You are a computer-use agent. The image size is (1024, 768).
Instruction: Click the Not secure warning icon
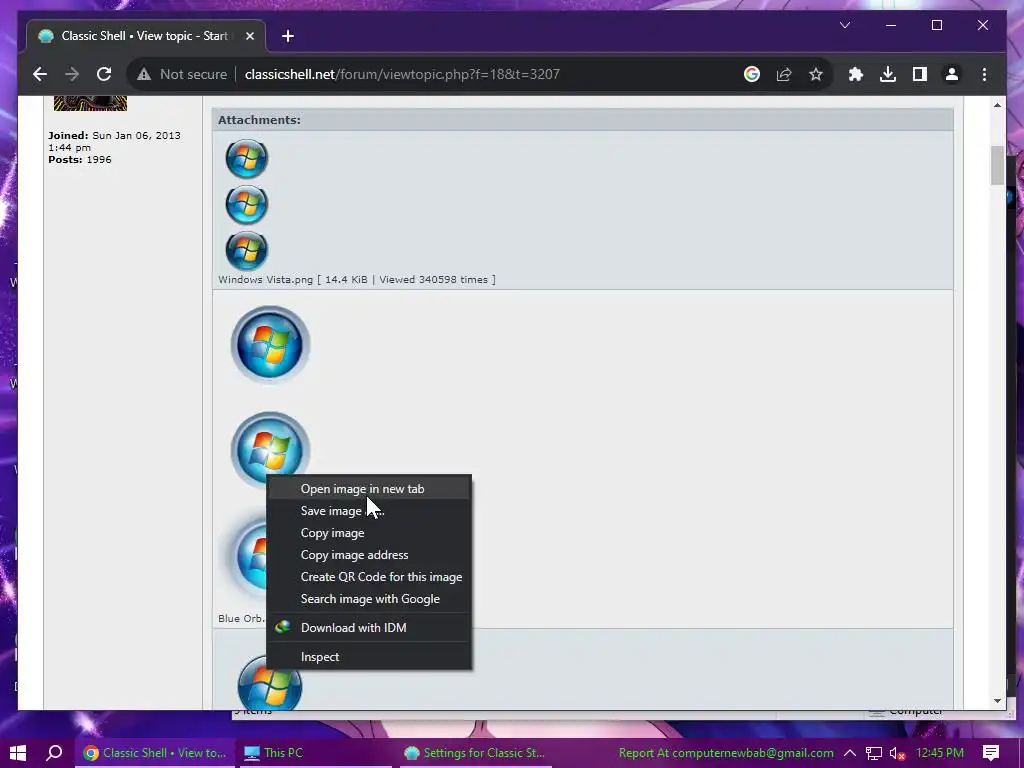click(x=144, y=74)
